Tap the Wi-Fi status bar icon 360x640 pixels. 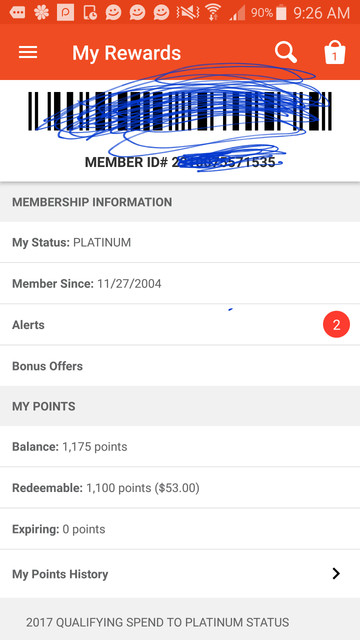click(212, 13)
